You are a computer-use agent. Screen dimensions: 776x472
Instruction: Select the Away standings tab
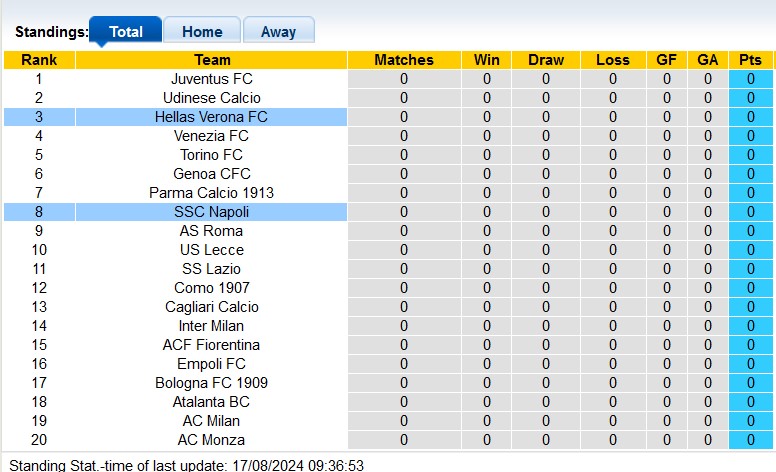(278, 31)
